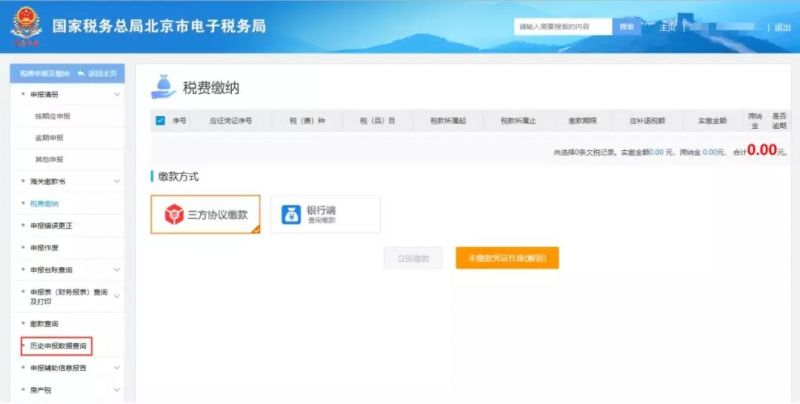Viewport: 800px width, 404px height.
Task: Open 缴款查询 in the sidebar
Action: point(44,324)
